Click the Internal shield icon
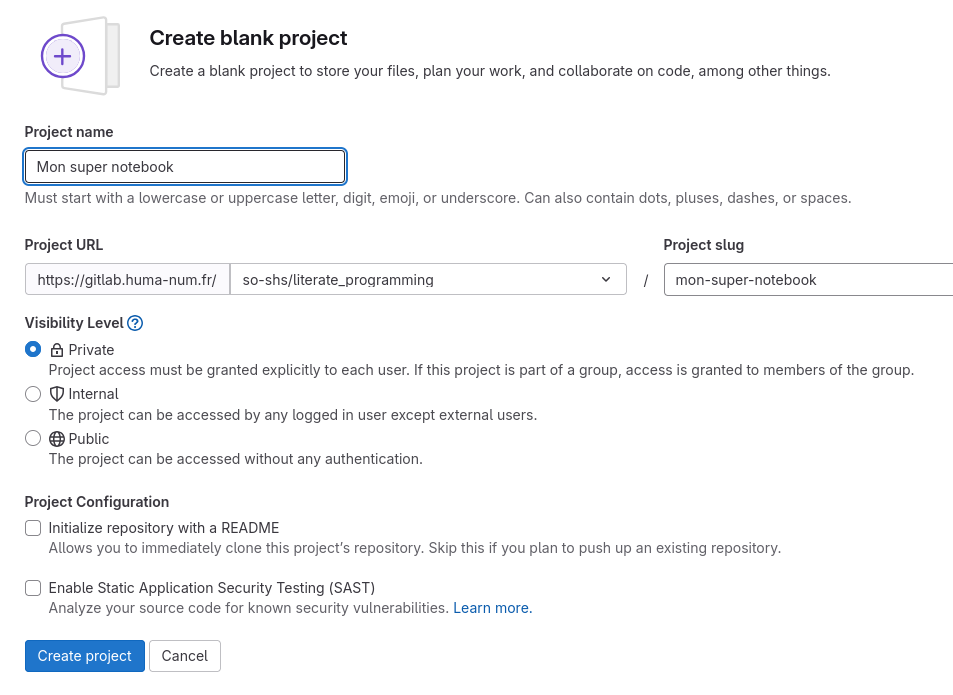The width and height of the screenshot is (953, 695). point(57,394)
